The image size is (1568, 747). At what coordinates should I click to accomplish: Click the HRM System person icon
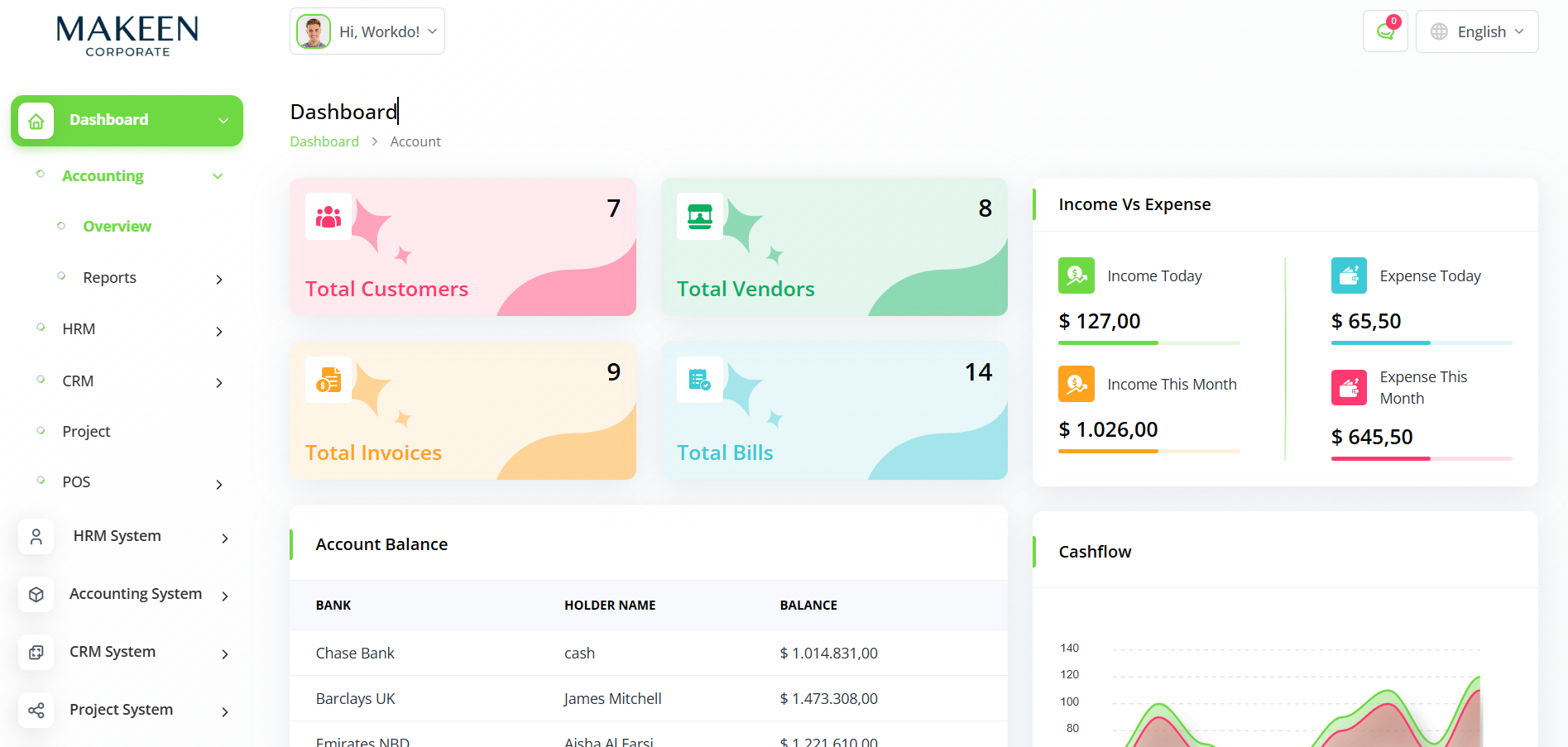coord(36,537)
